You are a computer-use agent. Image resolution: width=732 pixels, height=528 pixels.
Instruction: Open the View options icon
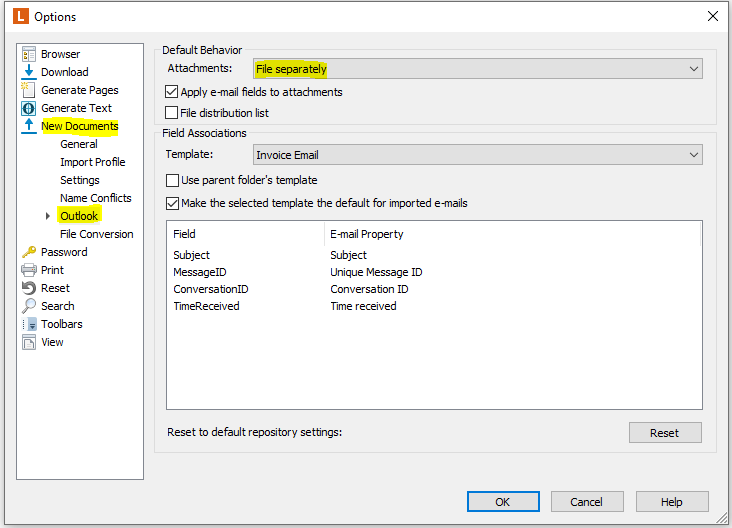(28, 342)
